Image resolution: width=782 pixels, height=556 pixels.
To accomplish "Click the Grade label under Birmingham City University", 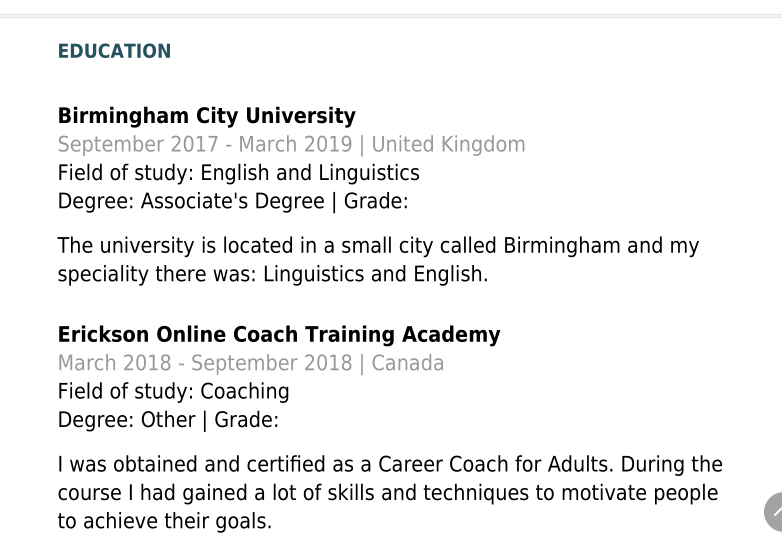I will point(376,201).
